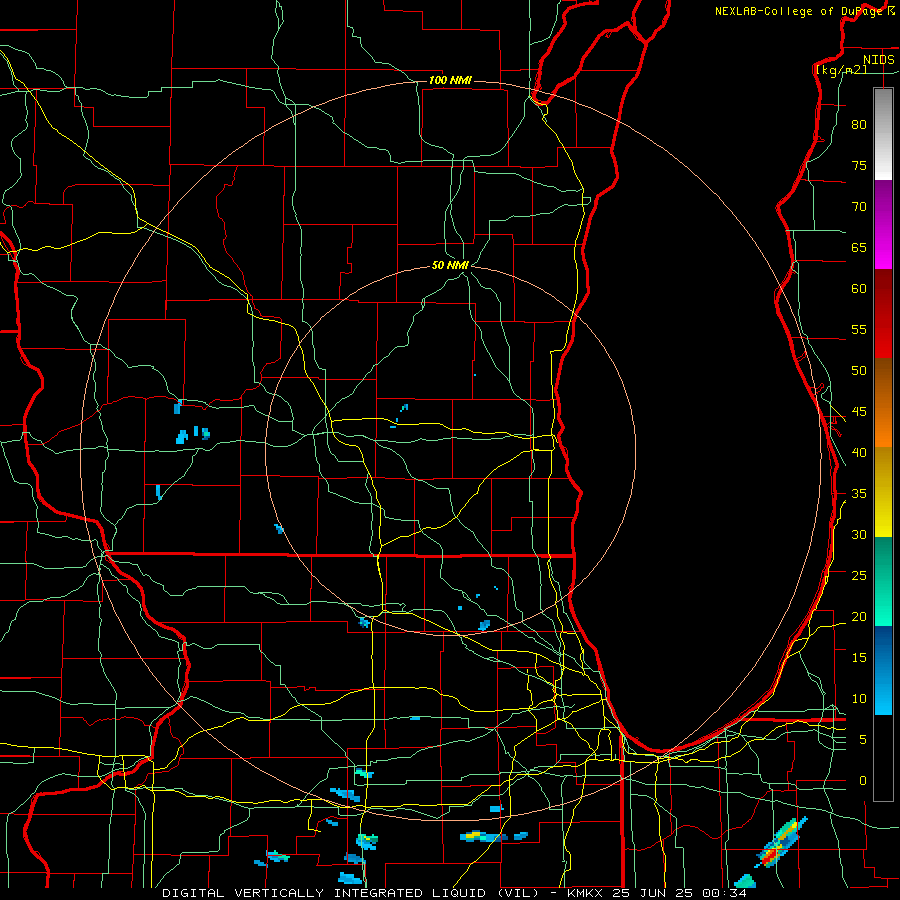Select the 50 NMI range ring label

pos(450,265)
